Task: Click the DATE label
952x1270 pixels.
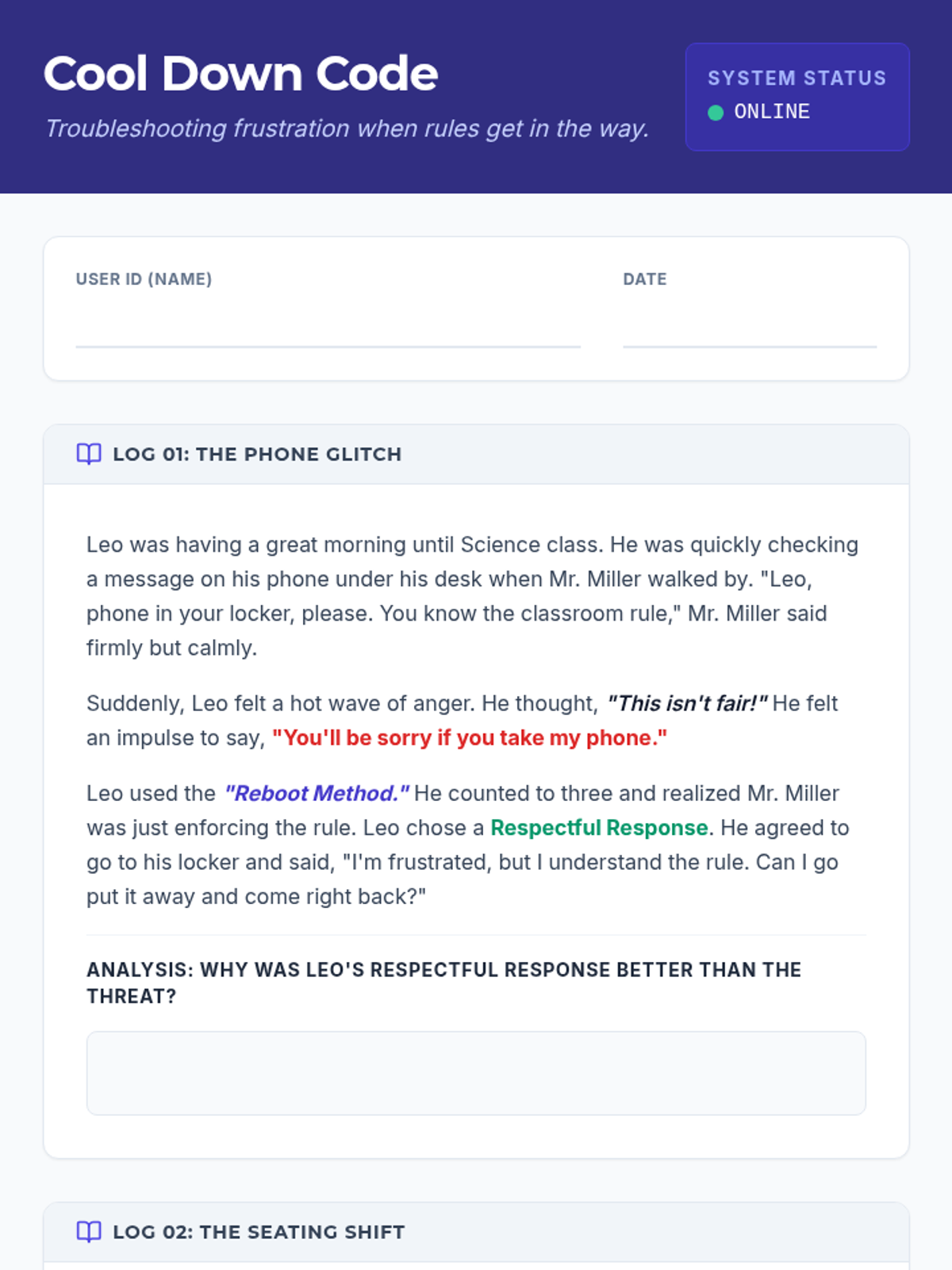Action: 644,279
